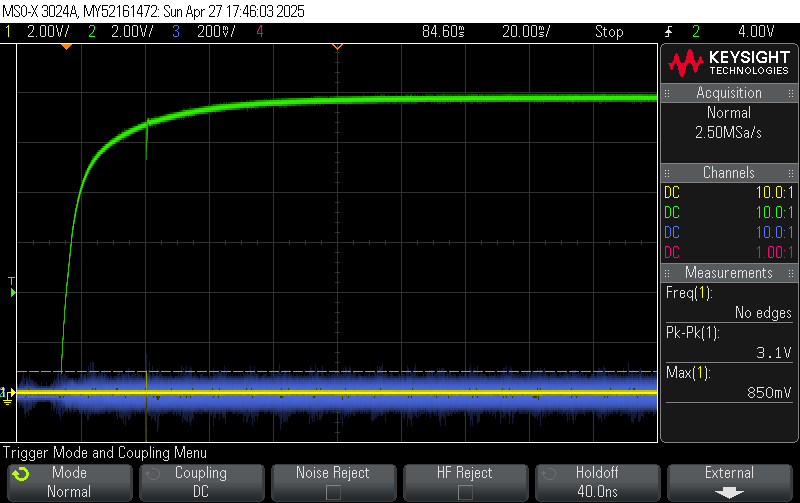800x503 pixels.
Task: Click the Acquisition panel left grip icon
Action: pyautogui.click(x=667, y=93)
